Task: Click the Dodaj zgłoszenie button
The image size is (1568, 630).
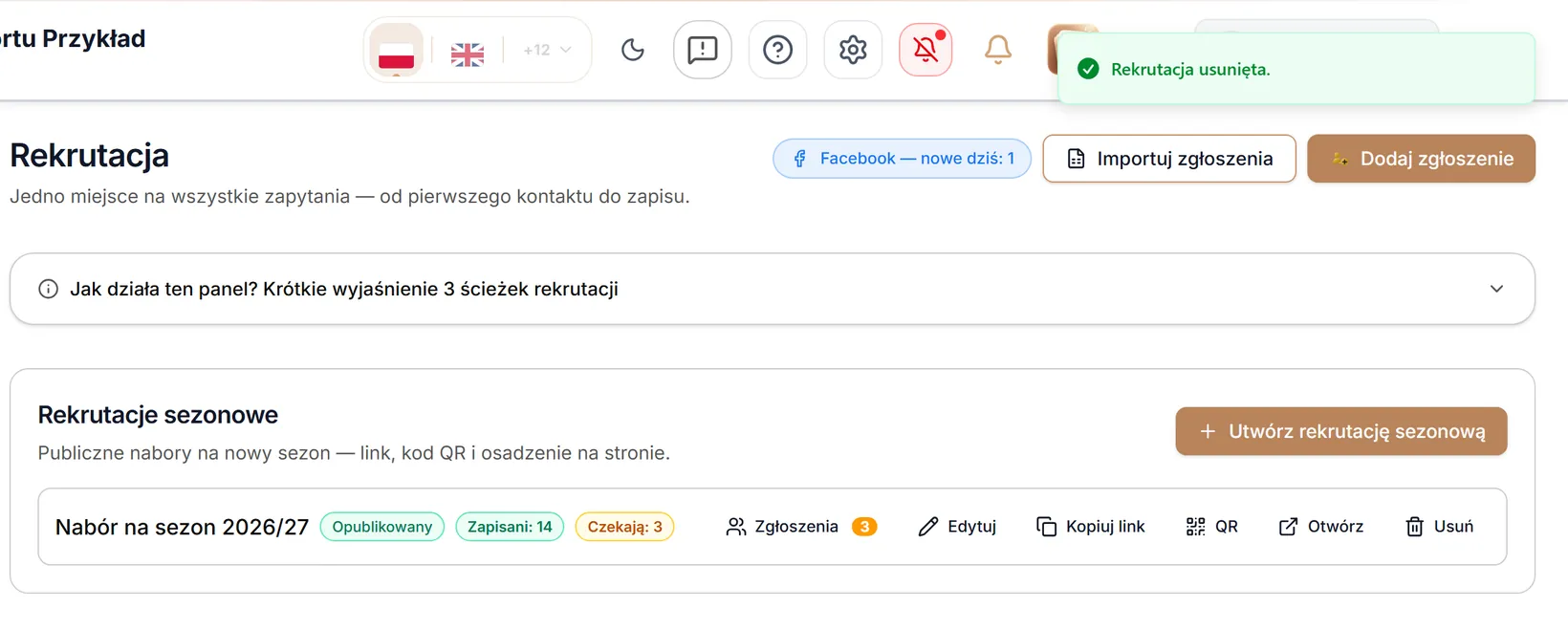Action: click(1421, 159)
